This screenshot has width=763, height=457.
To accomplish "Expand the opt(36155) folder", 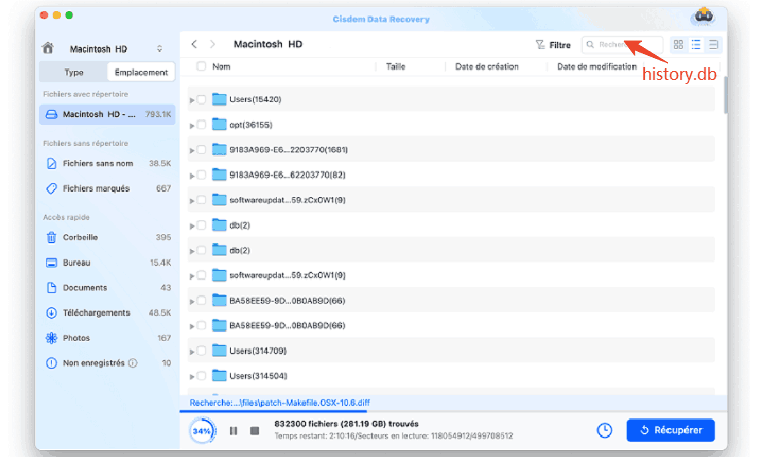I will (x=192, y=126).
